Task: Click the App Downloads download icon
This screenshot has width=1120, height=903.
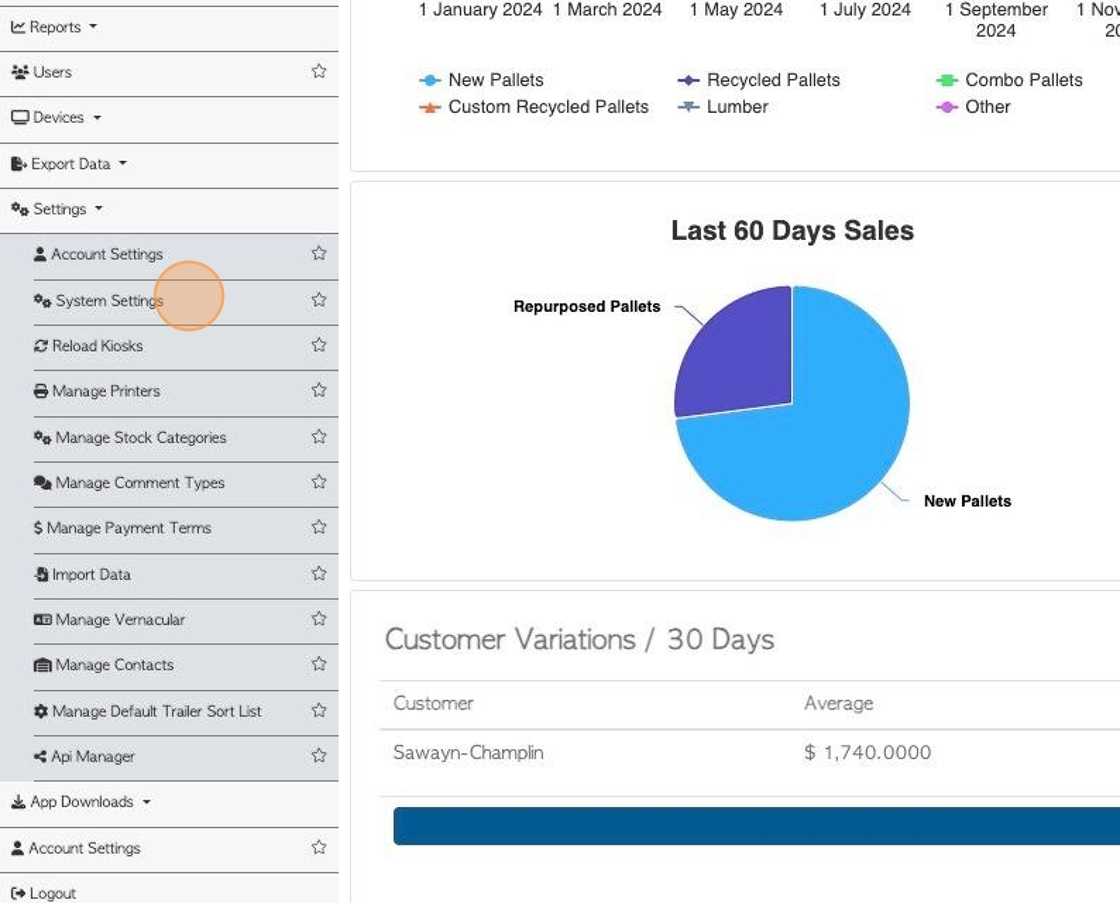Action: pyautogui.click(x=19, y=802)
